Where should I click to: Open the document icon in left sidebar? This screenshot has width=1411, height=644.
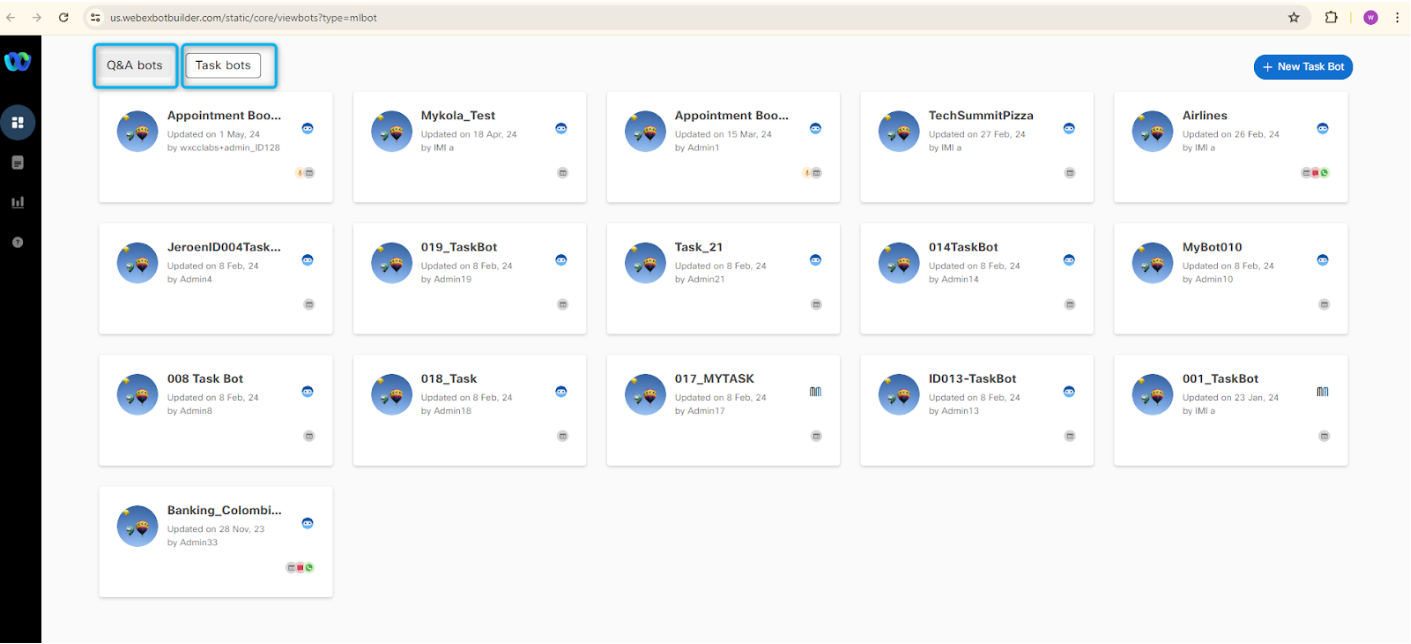coord(17,162)
